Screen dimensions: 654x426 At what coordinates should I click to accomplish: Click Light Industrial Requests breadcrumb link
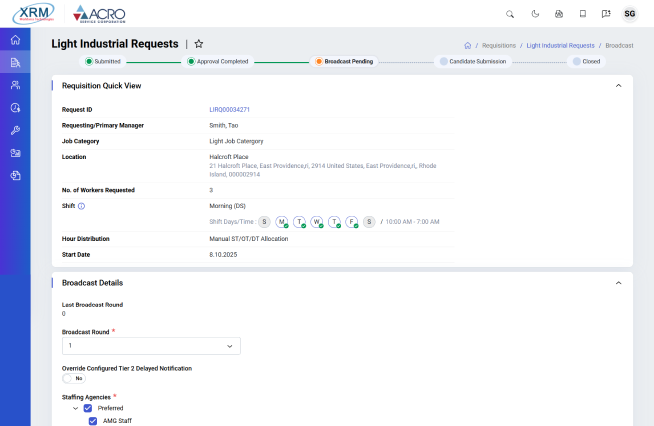(x=560, y=46)
